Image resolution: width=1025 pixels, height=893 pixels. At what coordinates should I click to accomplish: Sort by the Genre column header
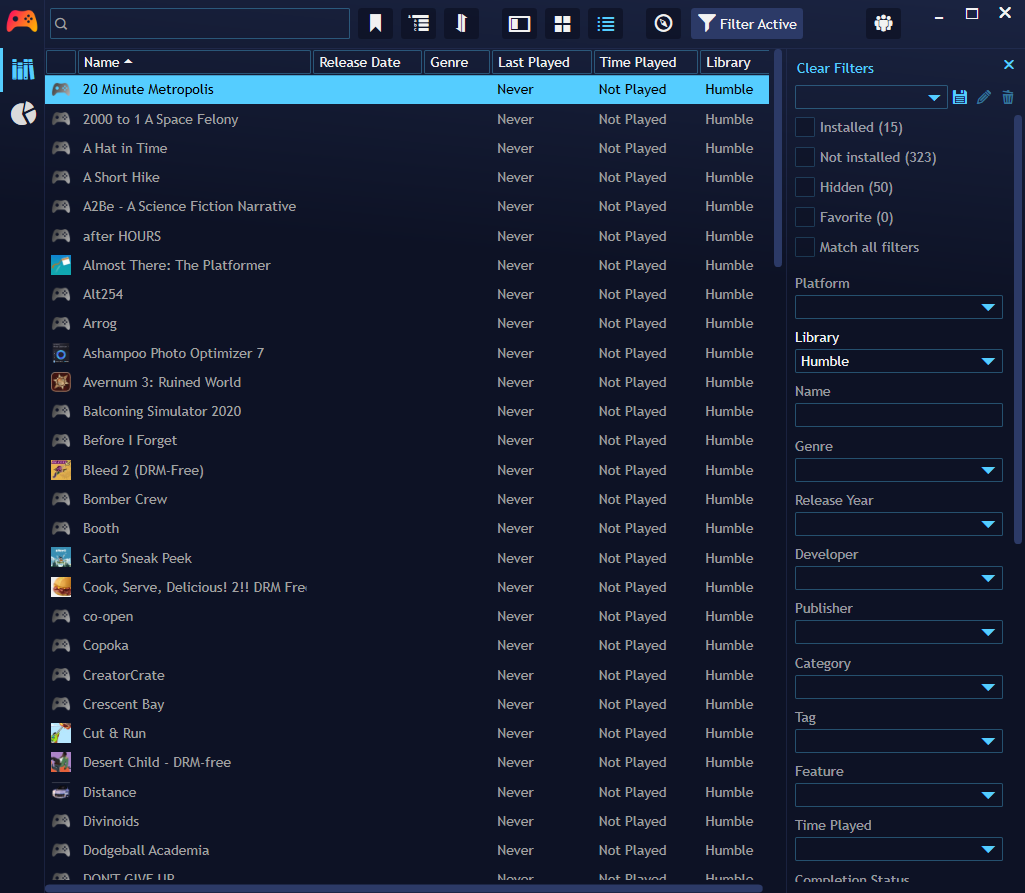click(457, 62)
